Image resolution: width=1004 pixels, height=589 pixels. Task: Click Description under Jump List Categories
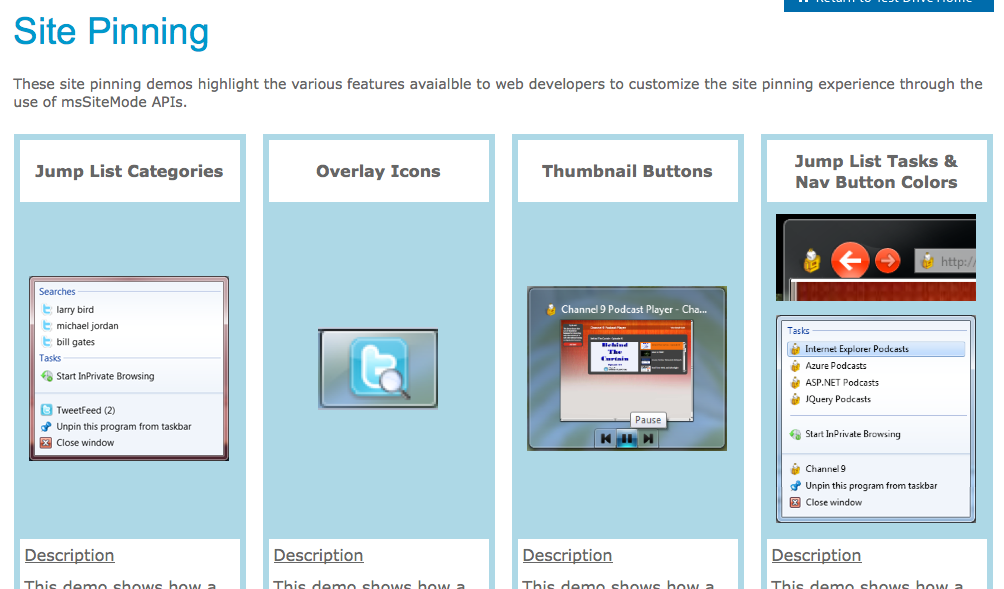tap(70, 555)
